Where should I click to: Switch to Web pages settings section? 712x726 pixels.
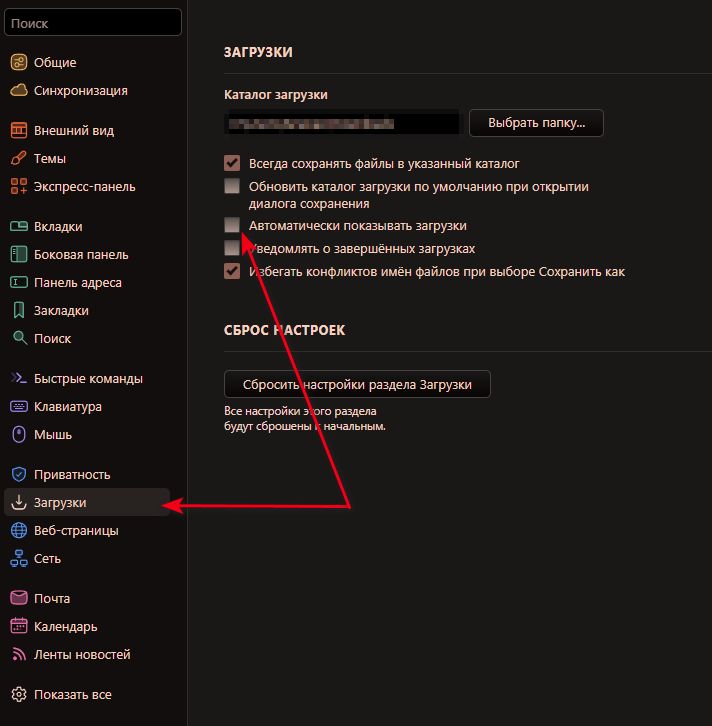76,531
